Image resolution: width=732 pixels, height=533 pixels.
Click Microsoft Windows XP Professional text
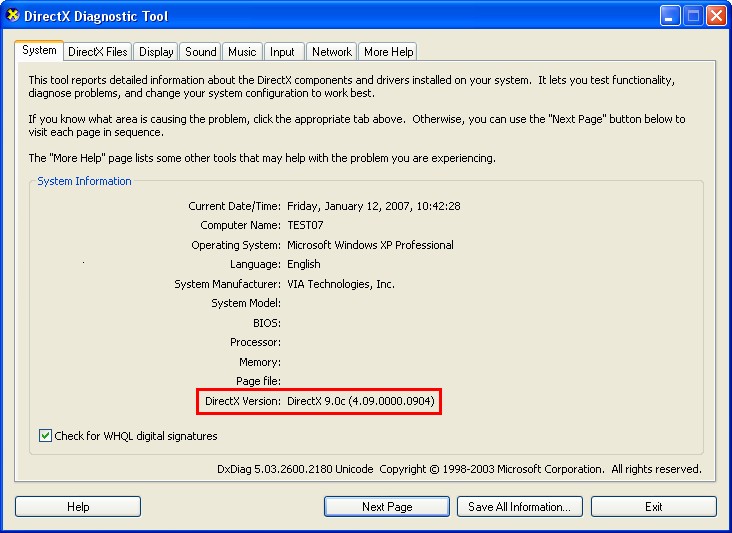[x=370, y=245]
